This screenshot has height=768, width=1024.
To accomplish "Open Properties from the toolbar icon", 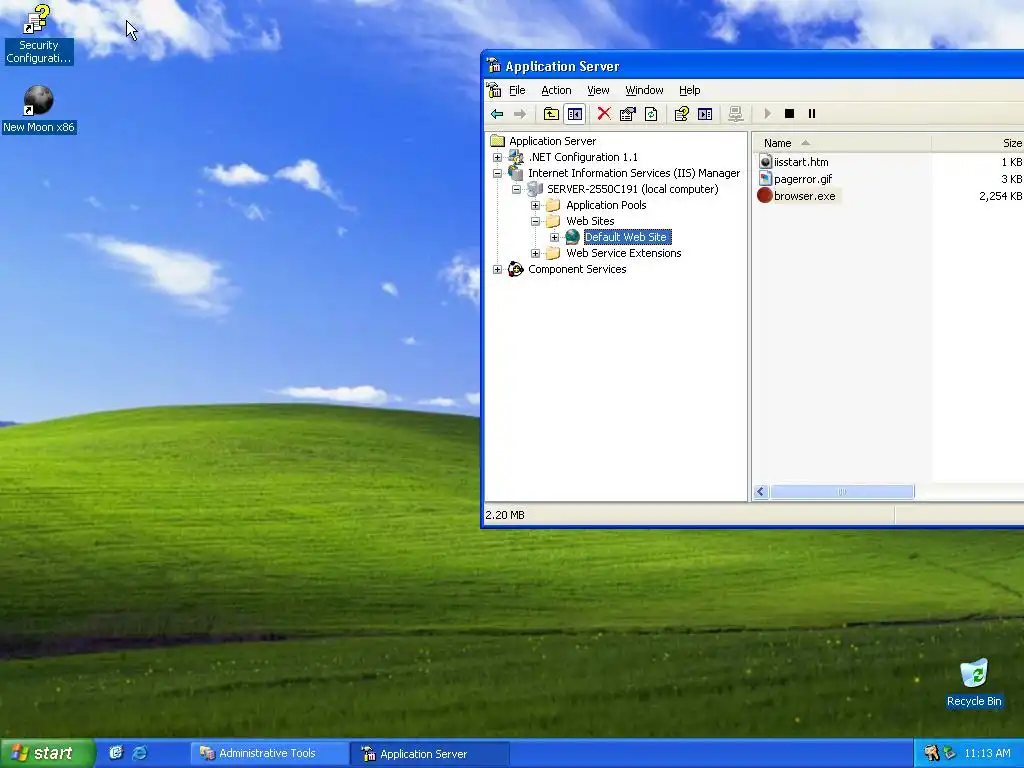I will (x=628, y=114).
